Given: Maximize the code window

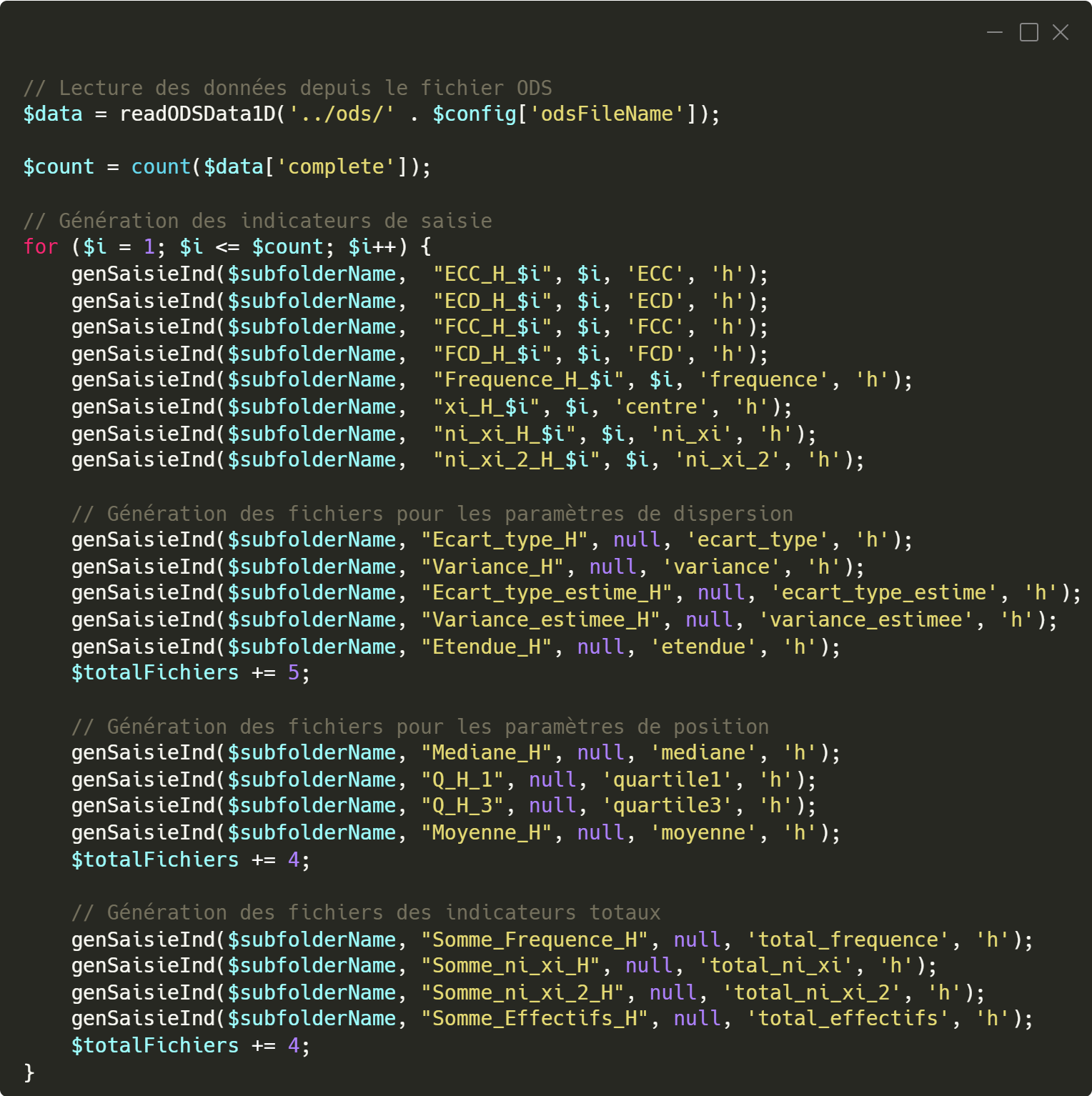Looking at the screenshot, I should click(x=1029, y=32).
